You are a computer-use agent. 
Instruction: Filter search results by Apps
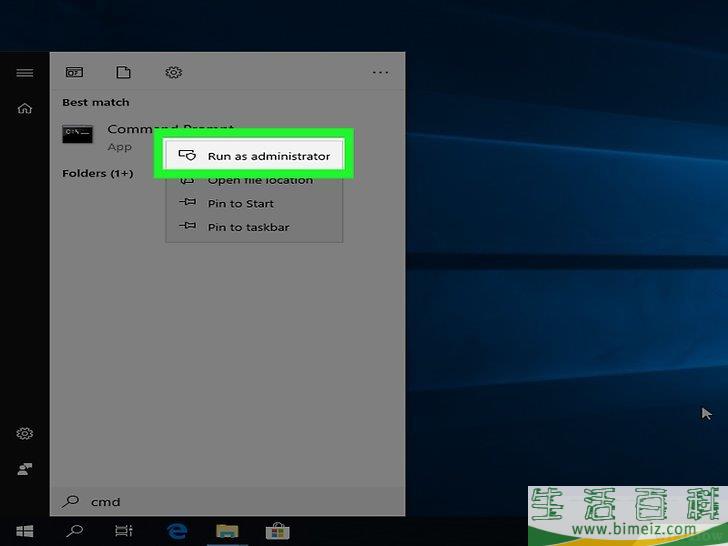tap(74, 73)
